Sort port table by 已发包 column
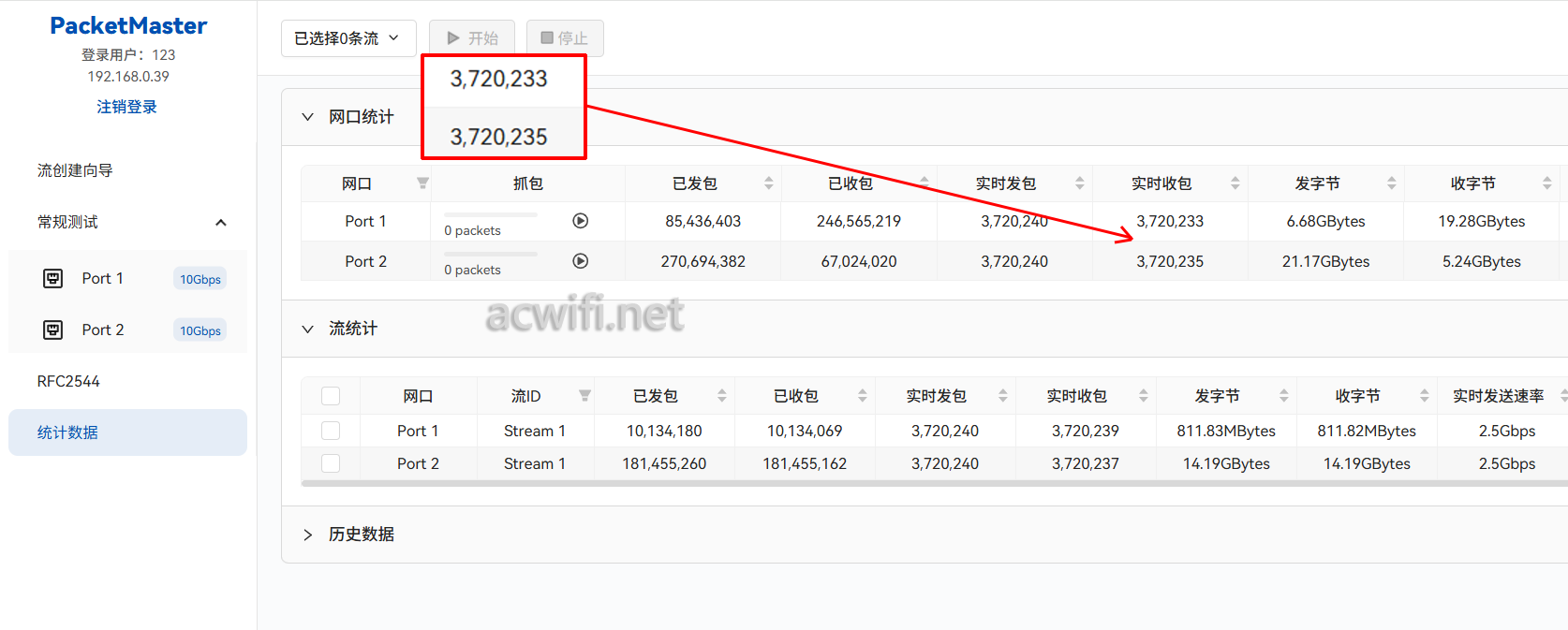This screenshot has height=630, width=1568. pyautogui.click(x=769, y=183)
